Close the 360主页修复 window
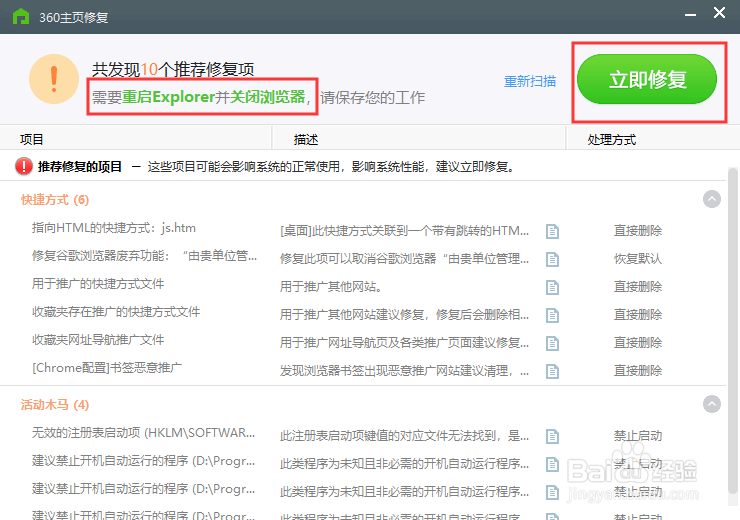The height and width of the screenshot is (520, 740). [719, 13]
